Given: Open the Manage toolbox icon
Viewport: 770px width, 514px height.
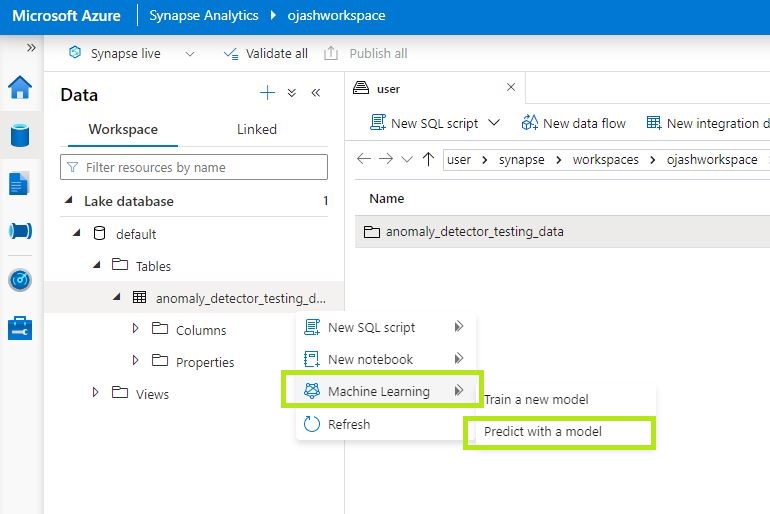Looking at the screenshot, I should click(20, 328).
